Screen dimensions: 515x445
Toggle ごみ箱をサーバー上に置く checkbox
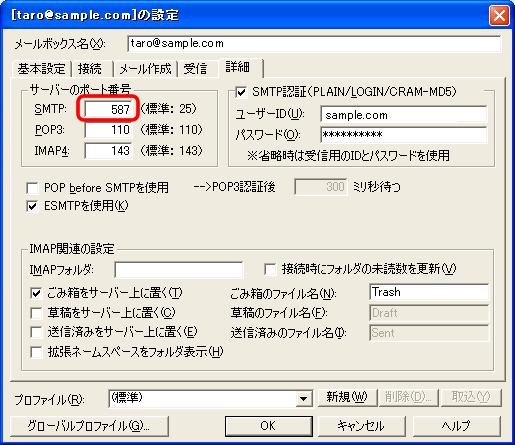36,294
